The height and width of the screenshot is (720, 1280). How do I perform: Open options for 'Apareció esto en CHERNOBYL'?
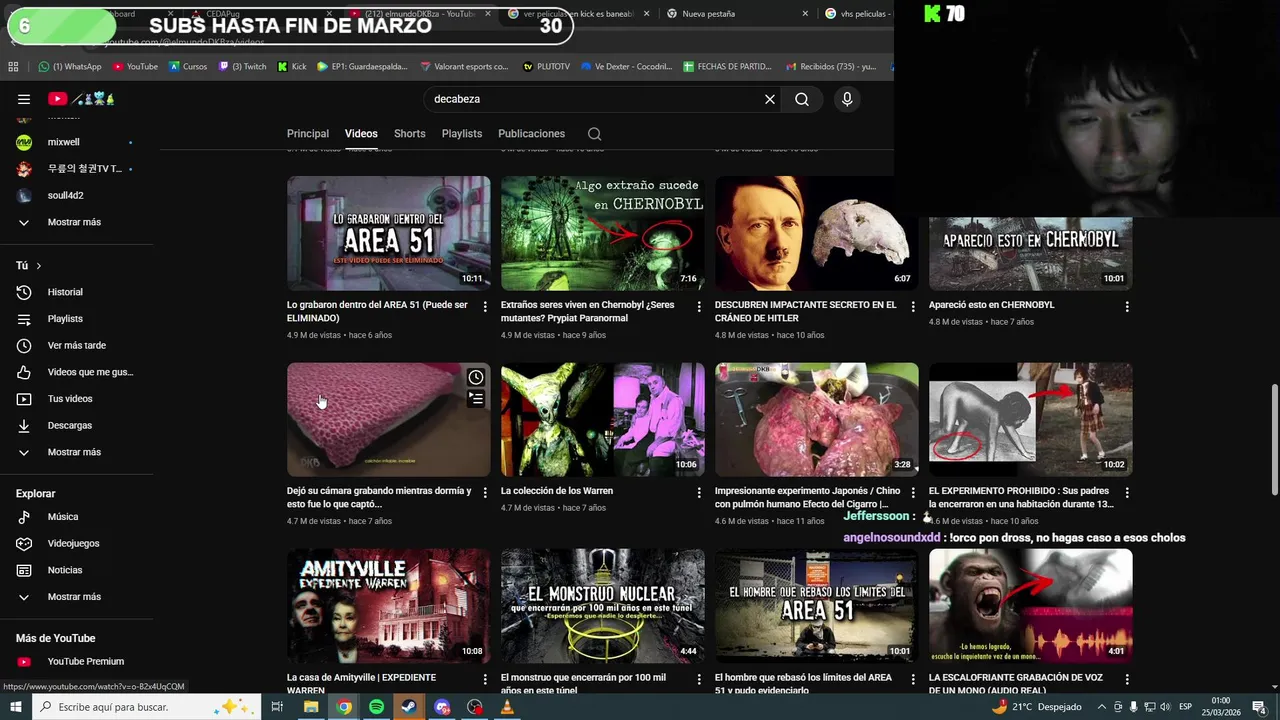[x=1127, y=307]
